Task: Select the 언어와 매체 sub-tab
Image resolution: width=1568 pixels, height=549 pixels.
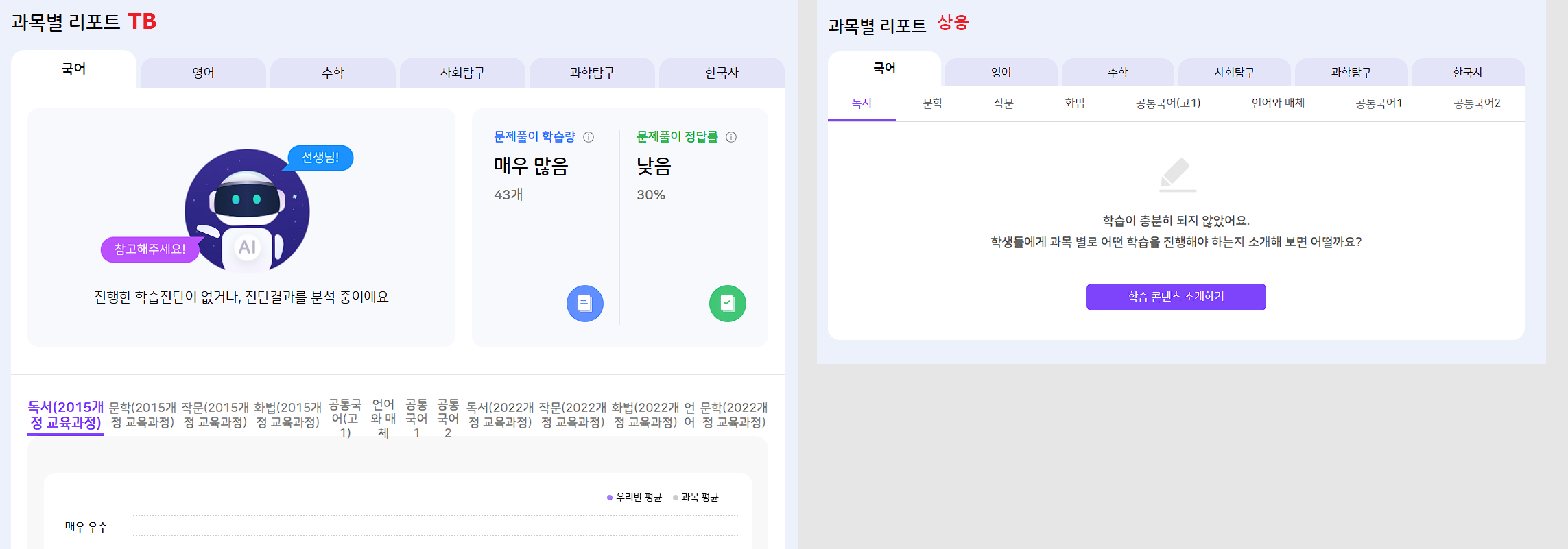Action: pos(1278,103)
